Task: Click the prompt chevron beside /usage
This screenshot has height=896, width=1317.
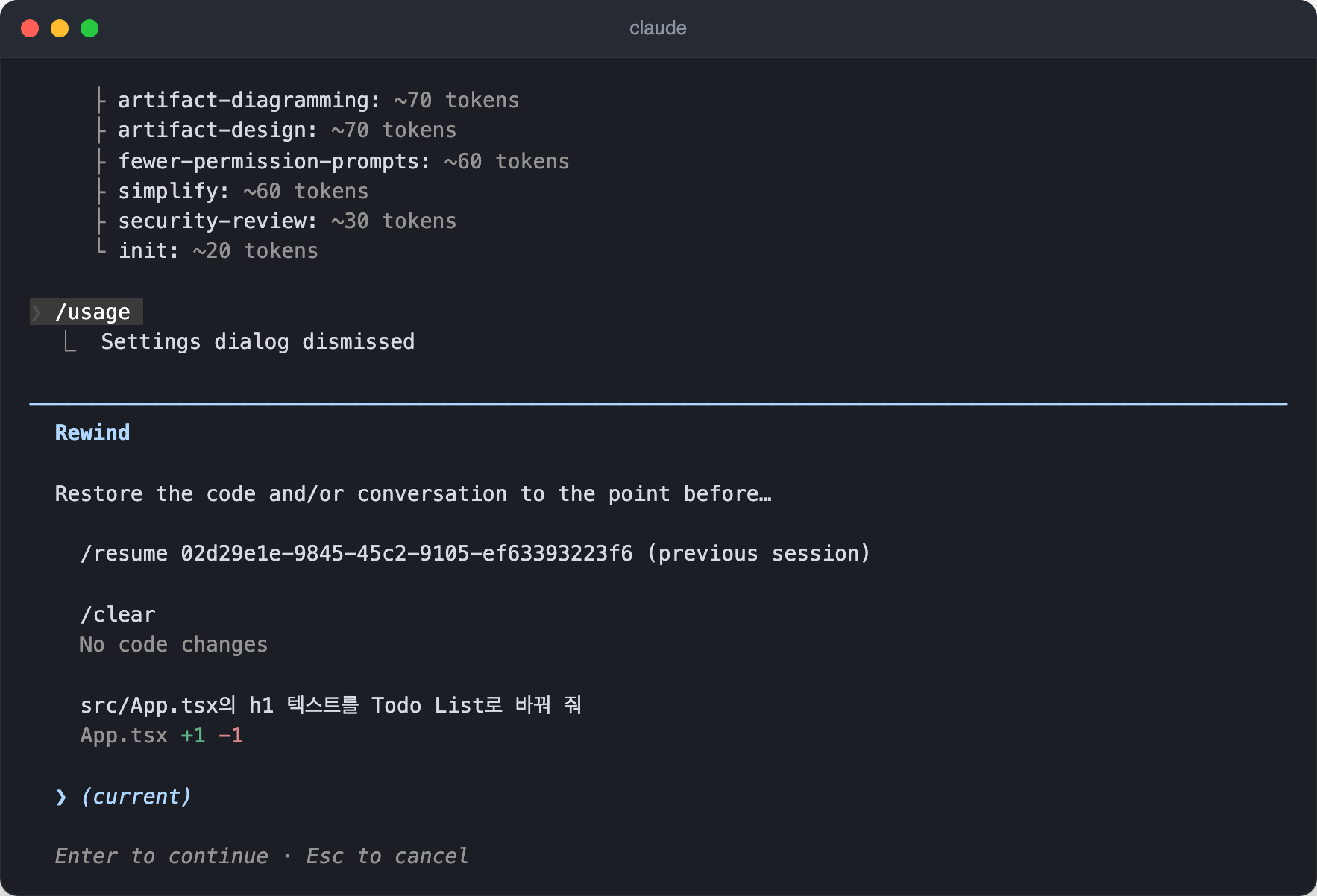Action: click(x=36, y=312)
